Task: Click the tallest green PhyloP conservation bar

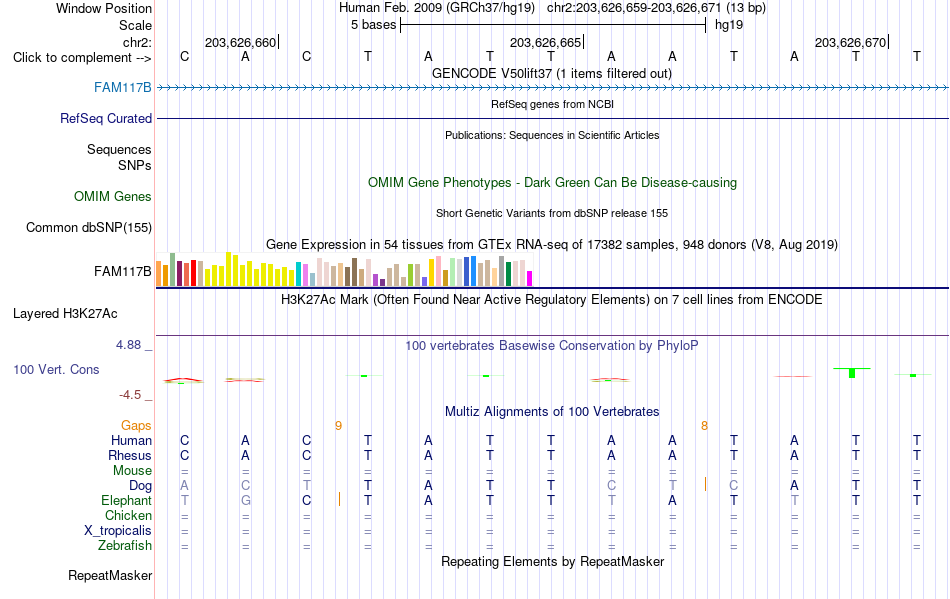Action: (852, 372)
